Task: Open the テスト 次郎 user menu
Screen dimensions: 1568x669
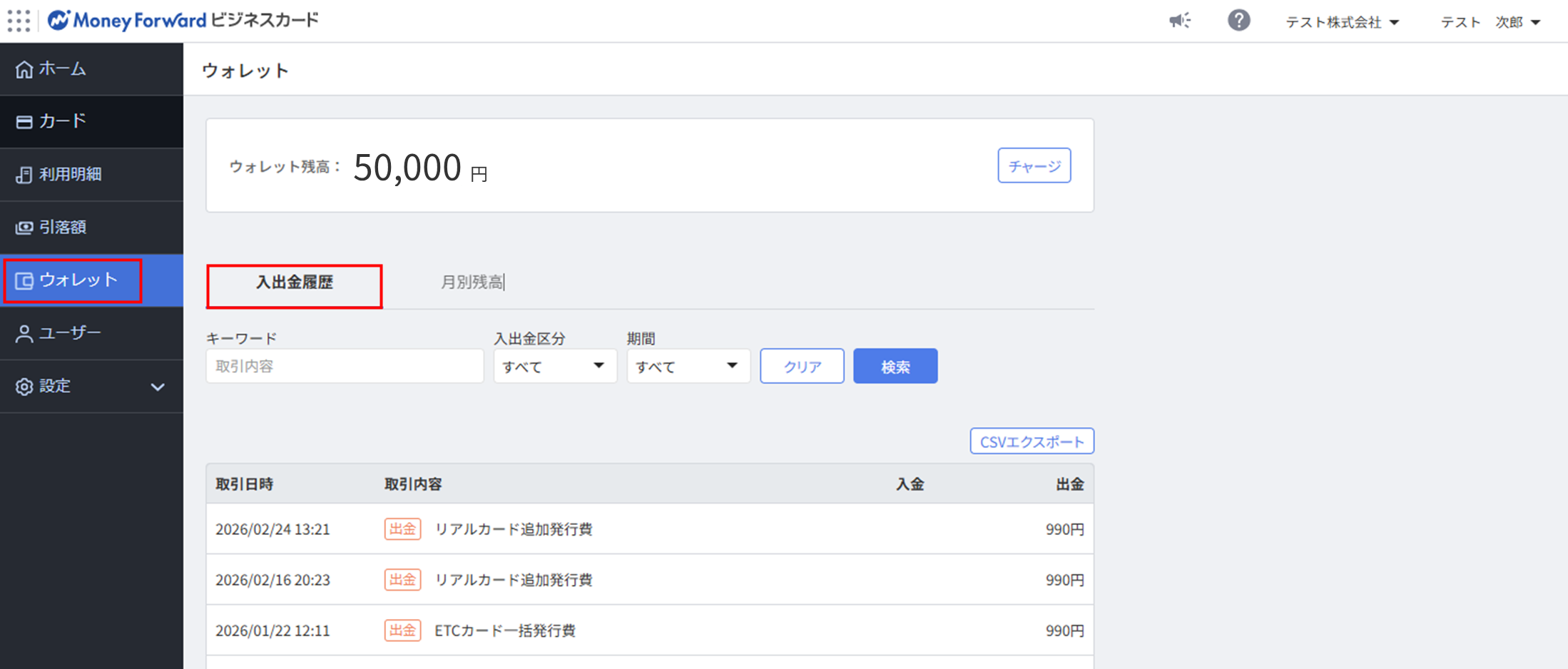Action: [x=1490, y=22]
